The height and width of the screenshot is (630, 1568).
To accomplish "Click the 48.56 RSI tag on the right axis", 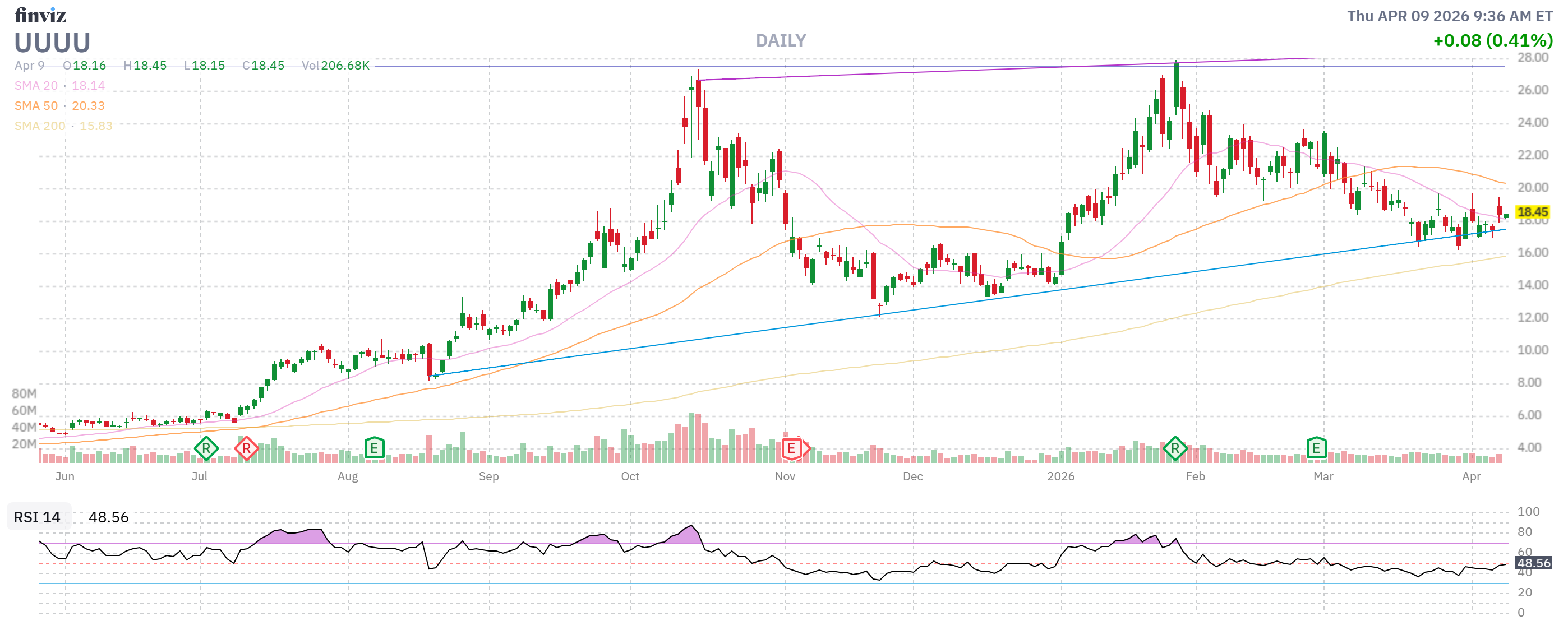I will [x=1533, y=563].
